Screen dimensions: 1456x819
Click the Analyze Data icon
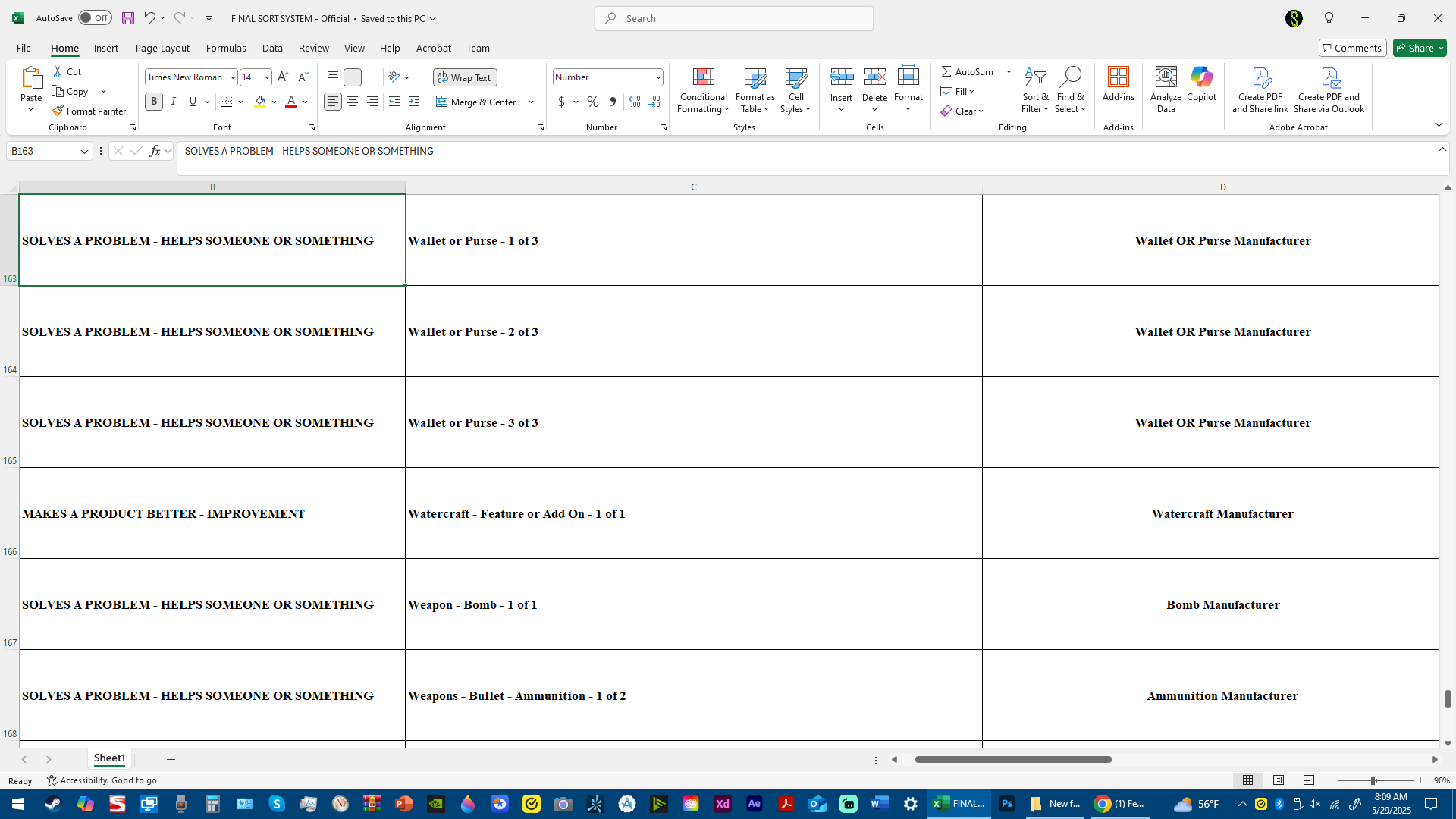point(1166,91)
